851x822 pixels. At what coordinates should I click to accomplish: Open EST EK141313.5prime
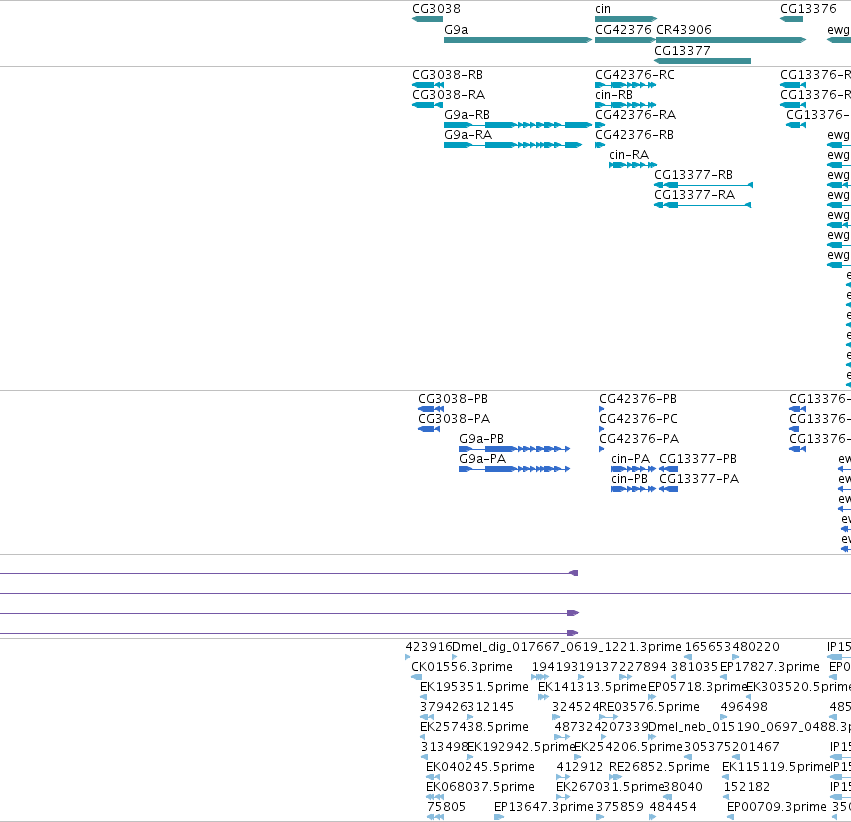pyautogui.click(x=592, y=687)
